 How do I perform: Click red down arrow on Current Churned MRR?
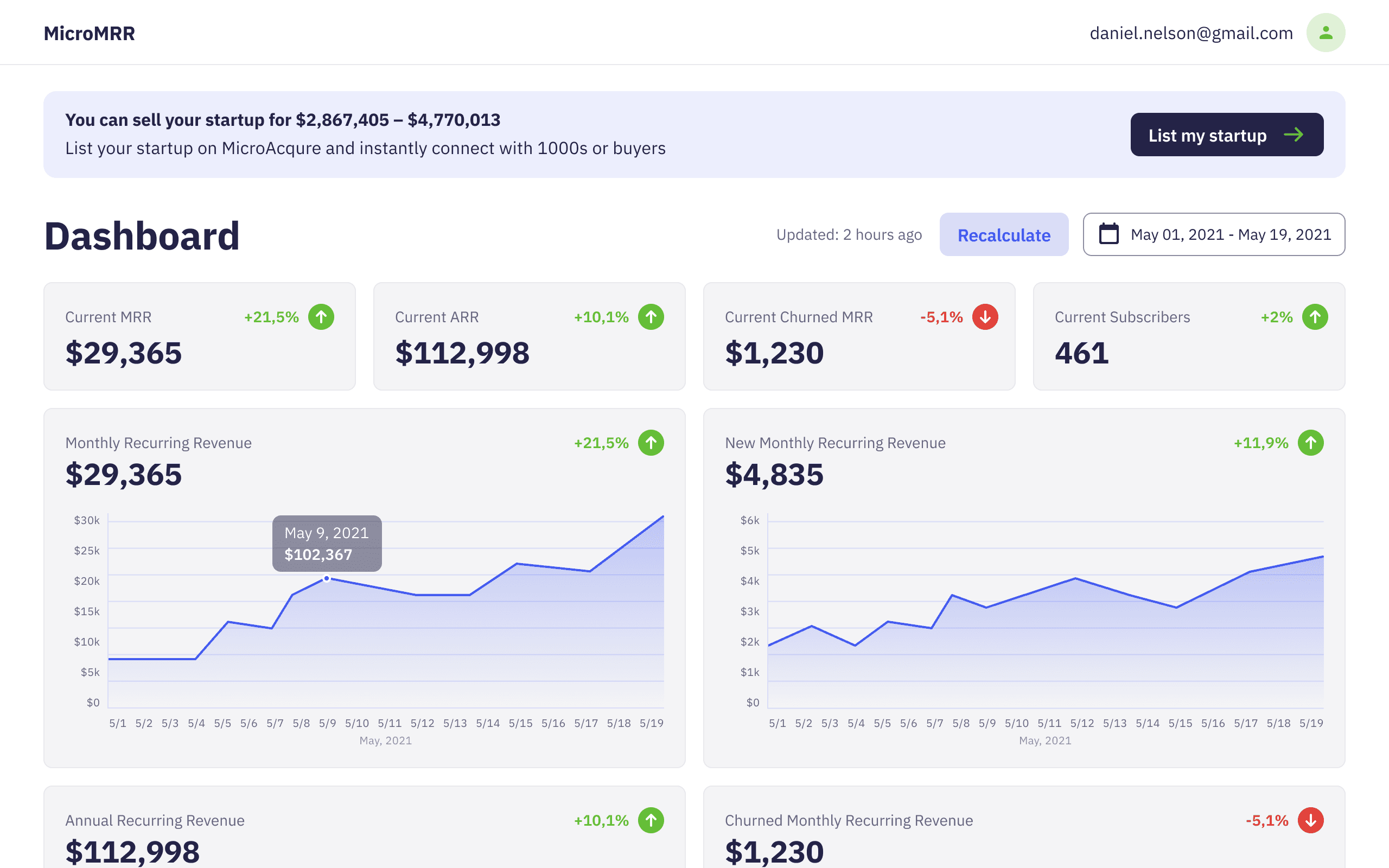[x=985, y=317]
